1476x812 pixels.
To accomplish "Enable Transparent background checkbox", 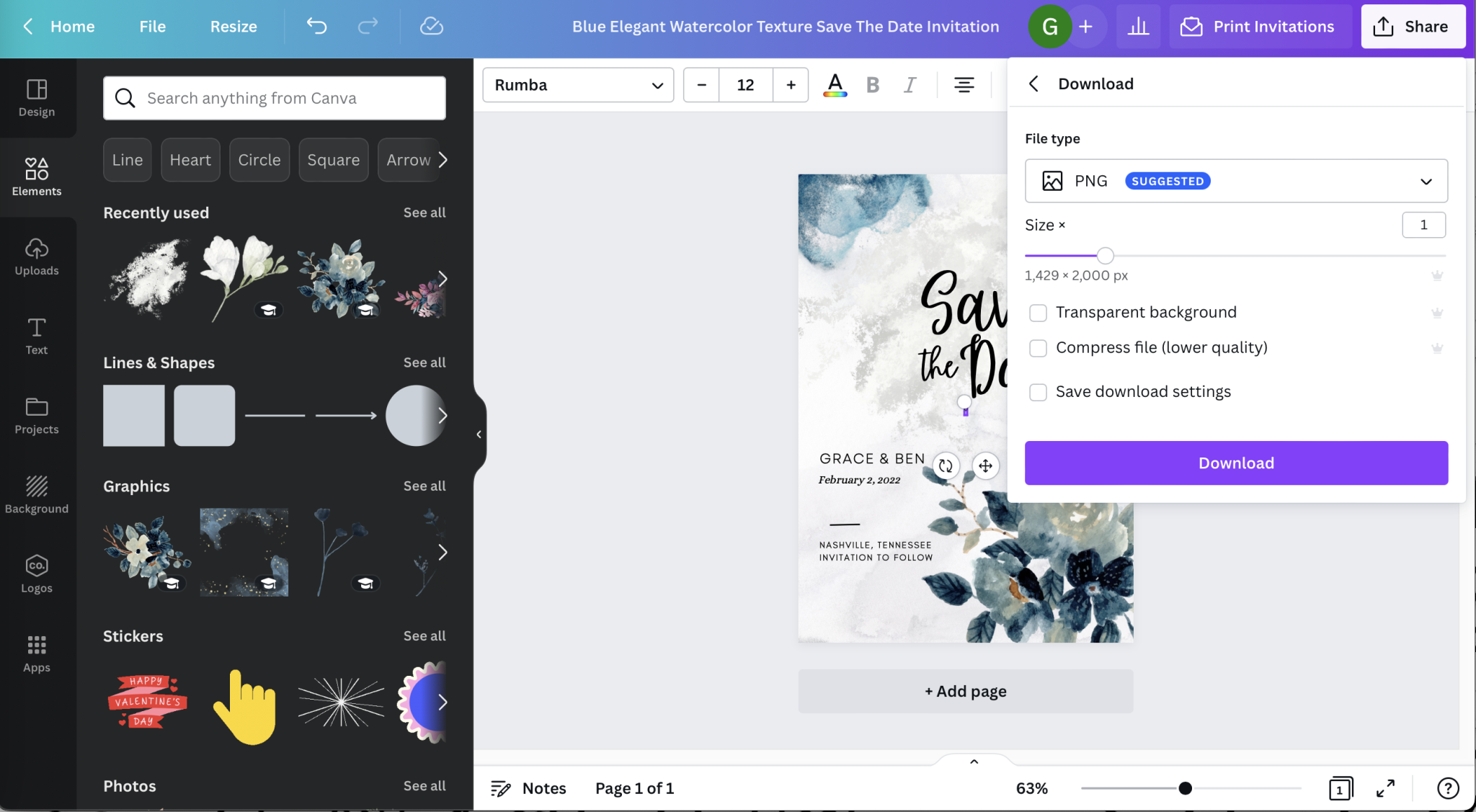I will tap(1038, 313).
